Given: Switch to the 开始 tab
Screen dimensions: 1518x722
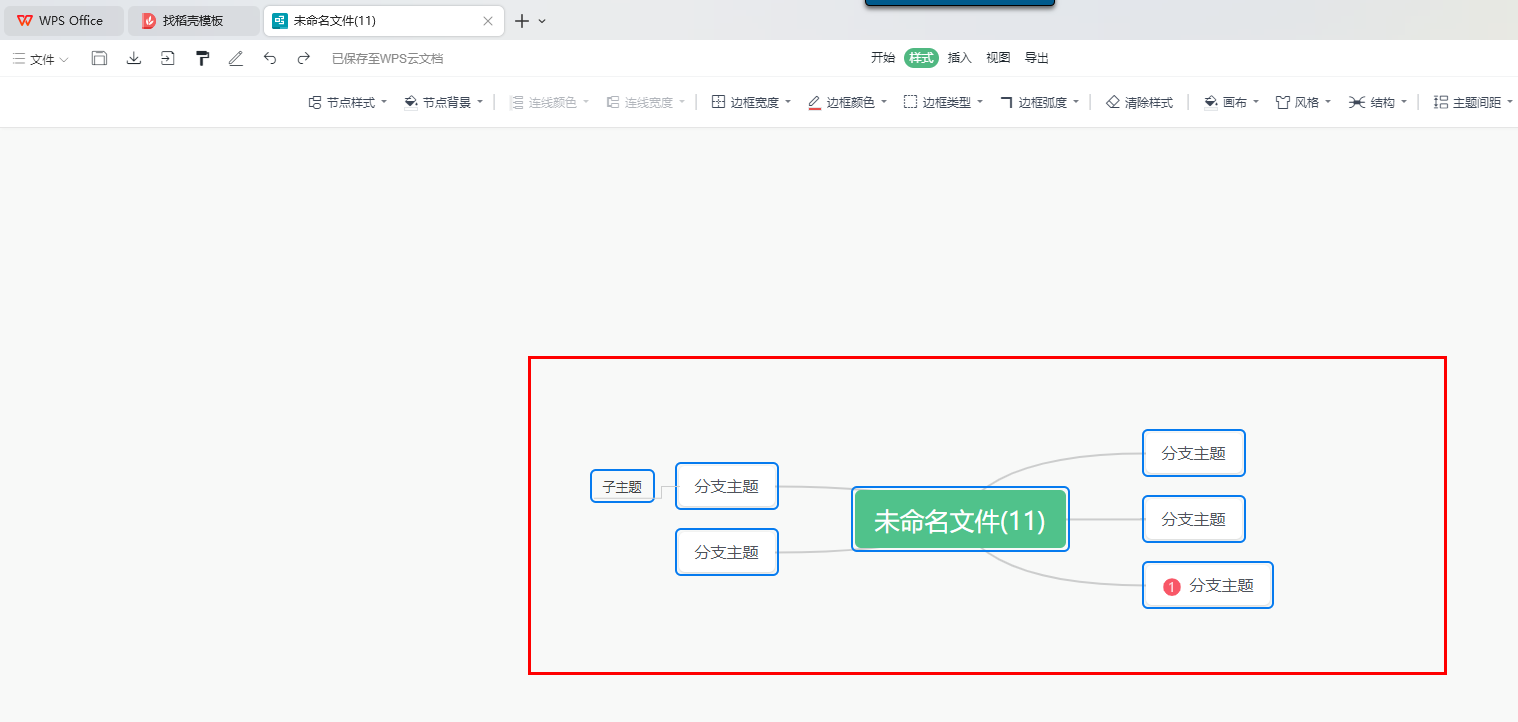Looking at the screenshot, I should pos(883,58).
